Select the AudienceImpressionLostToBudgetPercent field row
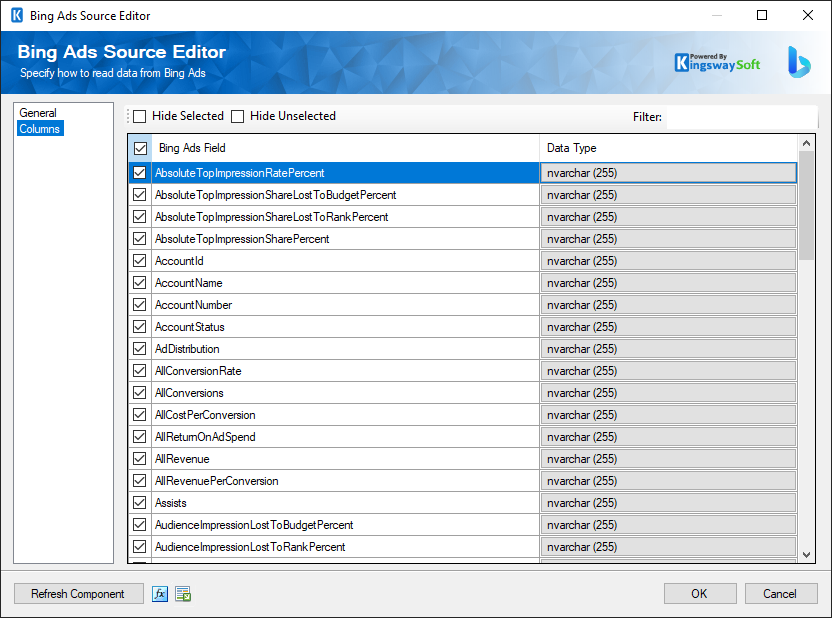 pos(345,525)
